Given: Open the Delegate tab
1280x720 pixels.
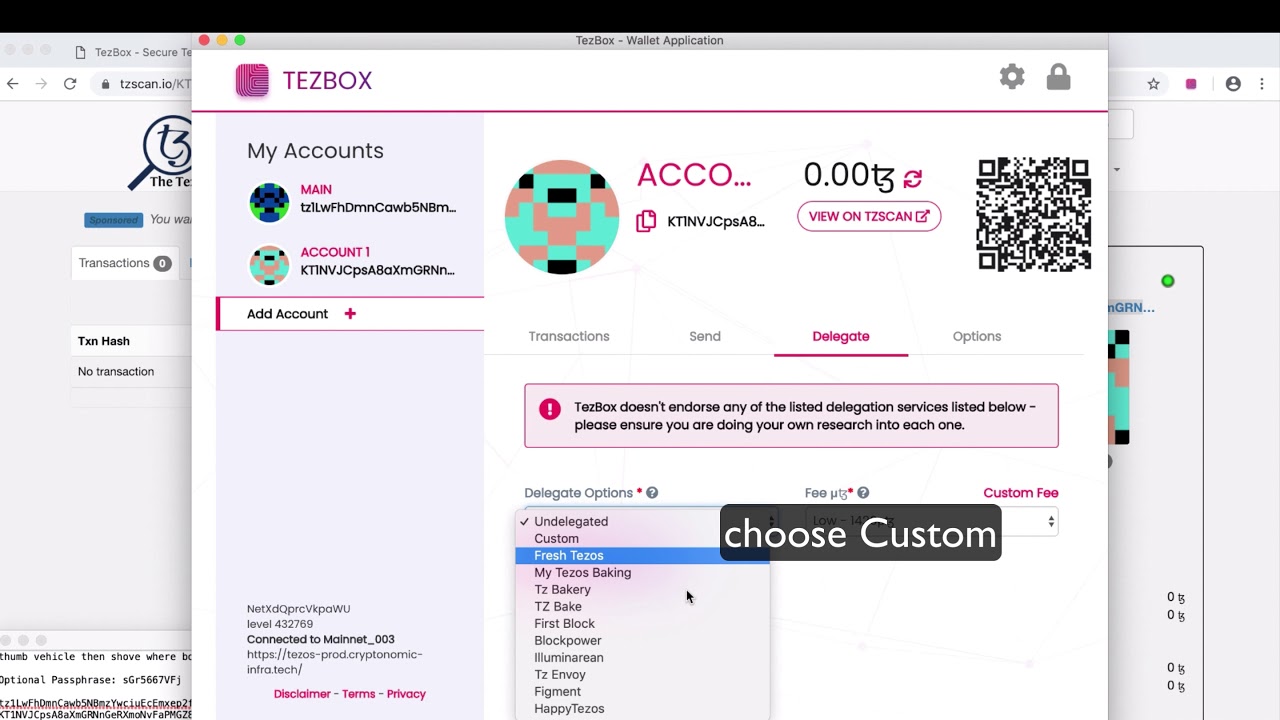Looking at the screenshot, I should pyautogui.click(x=841, y=336).
